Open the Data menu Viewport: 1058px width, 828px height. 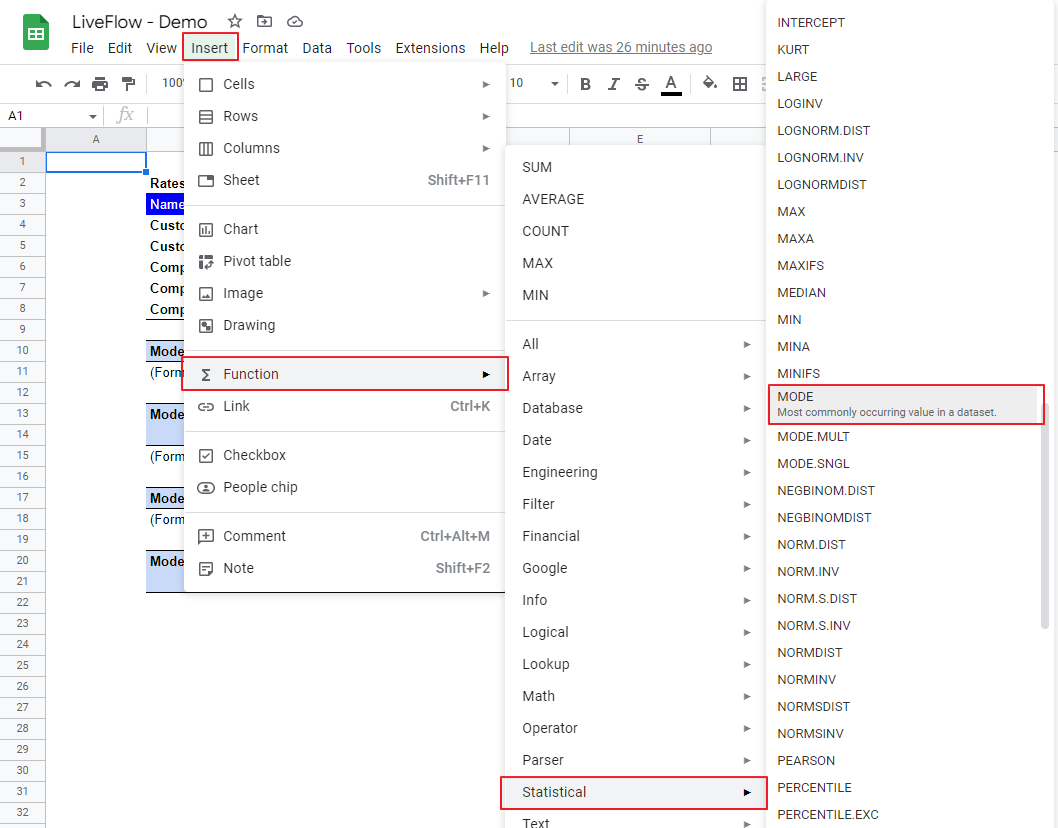point(317,48)
